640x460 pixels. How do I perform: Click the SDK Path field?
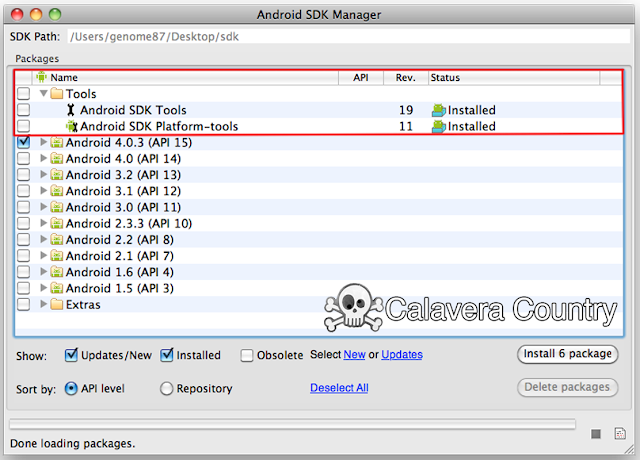[x=349, y=36]
